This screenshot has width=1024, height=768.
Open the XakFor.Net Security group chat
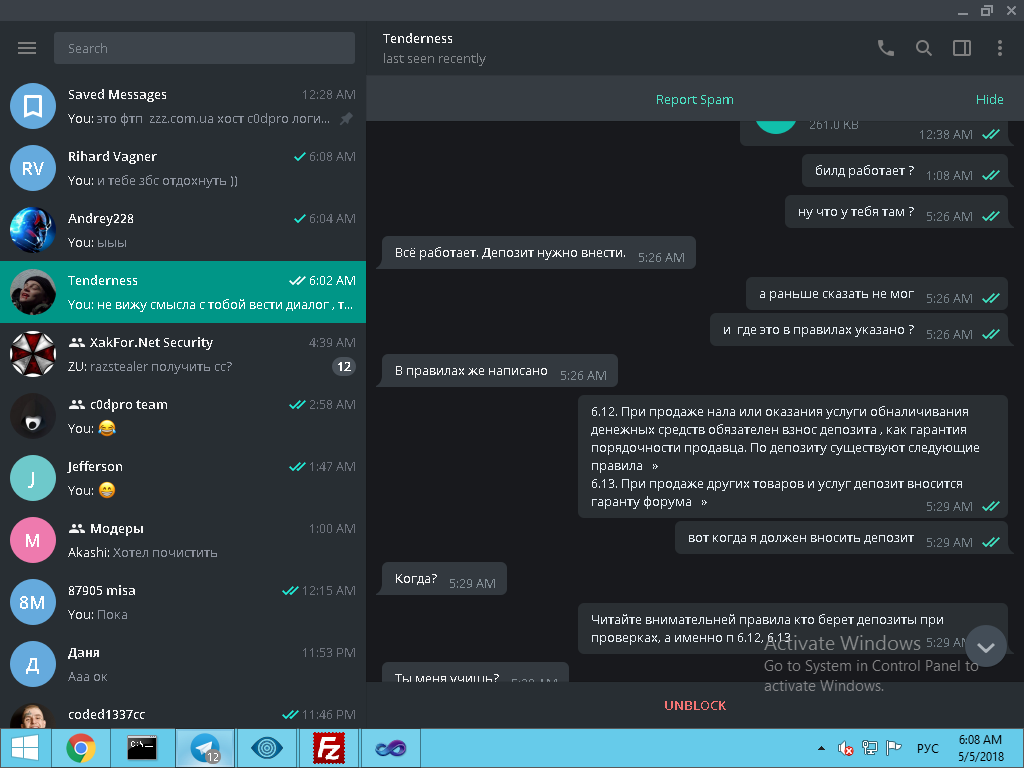point(183,354)
